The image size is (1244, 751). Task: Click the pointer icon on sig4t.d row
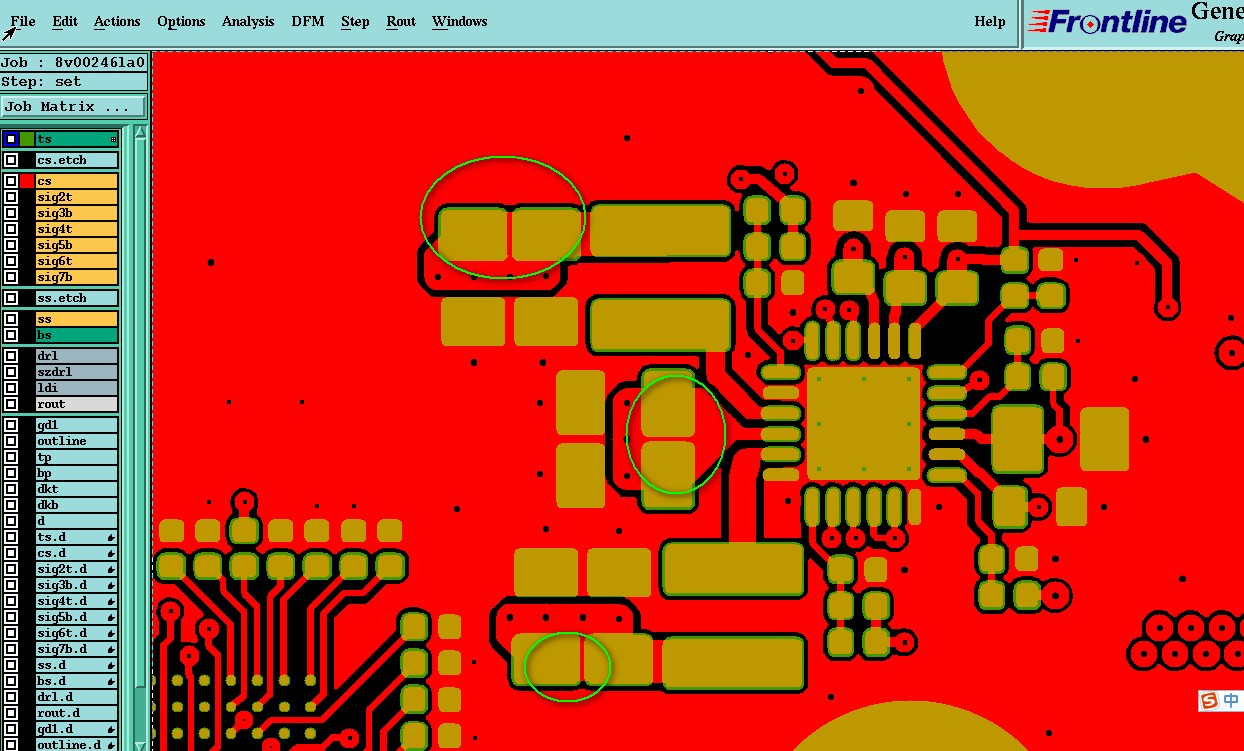point(111,601)
